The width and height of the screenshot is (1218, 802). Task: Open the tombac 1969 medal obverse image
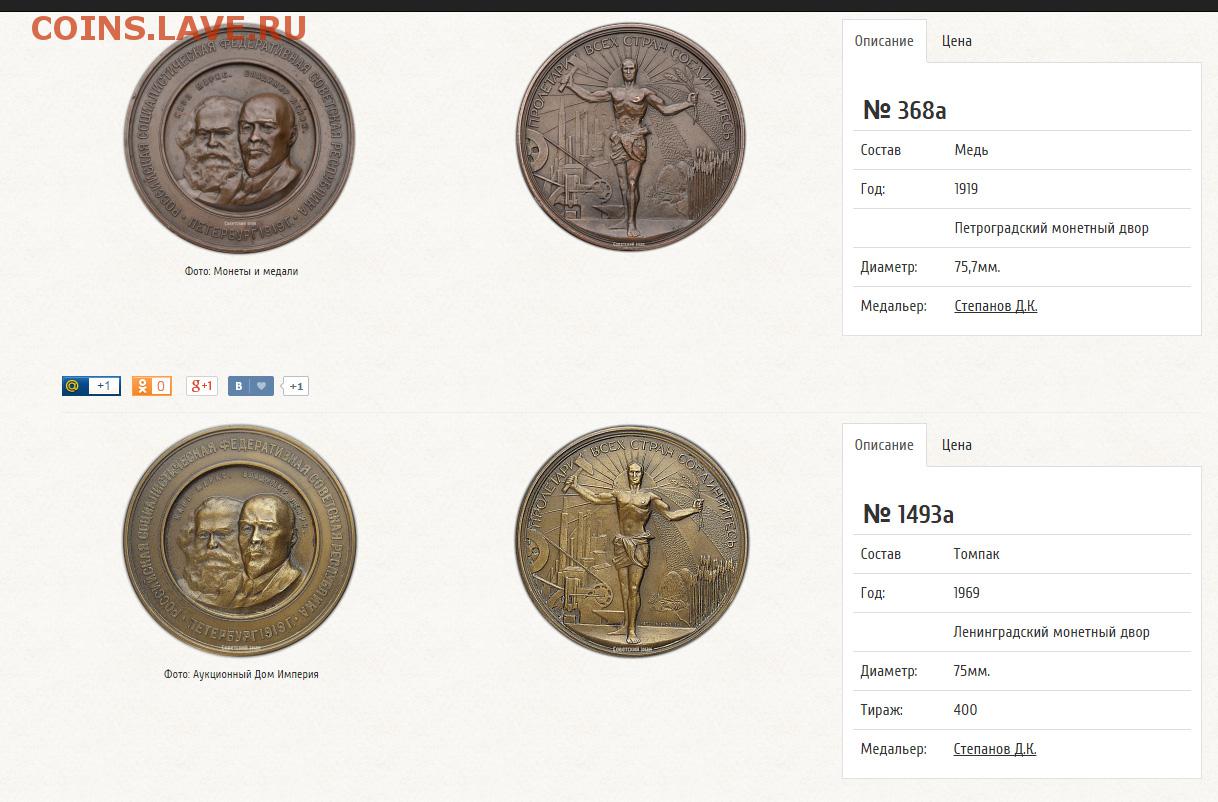(x=240, y=540)
